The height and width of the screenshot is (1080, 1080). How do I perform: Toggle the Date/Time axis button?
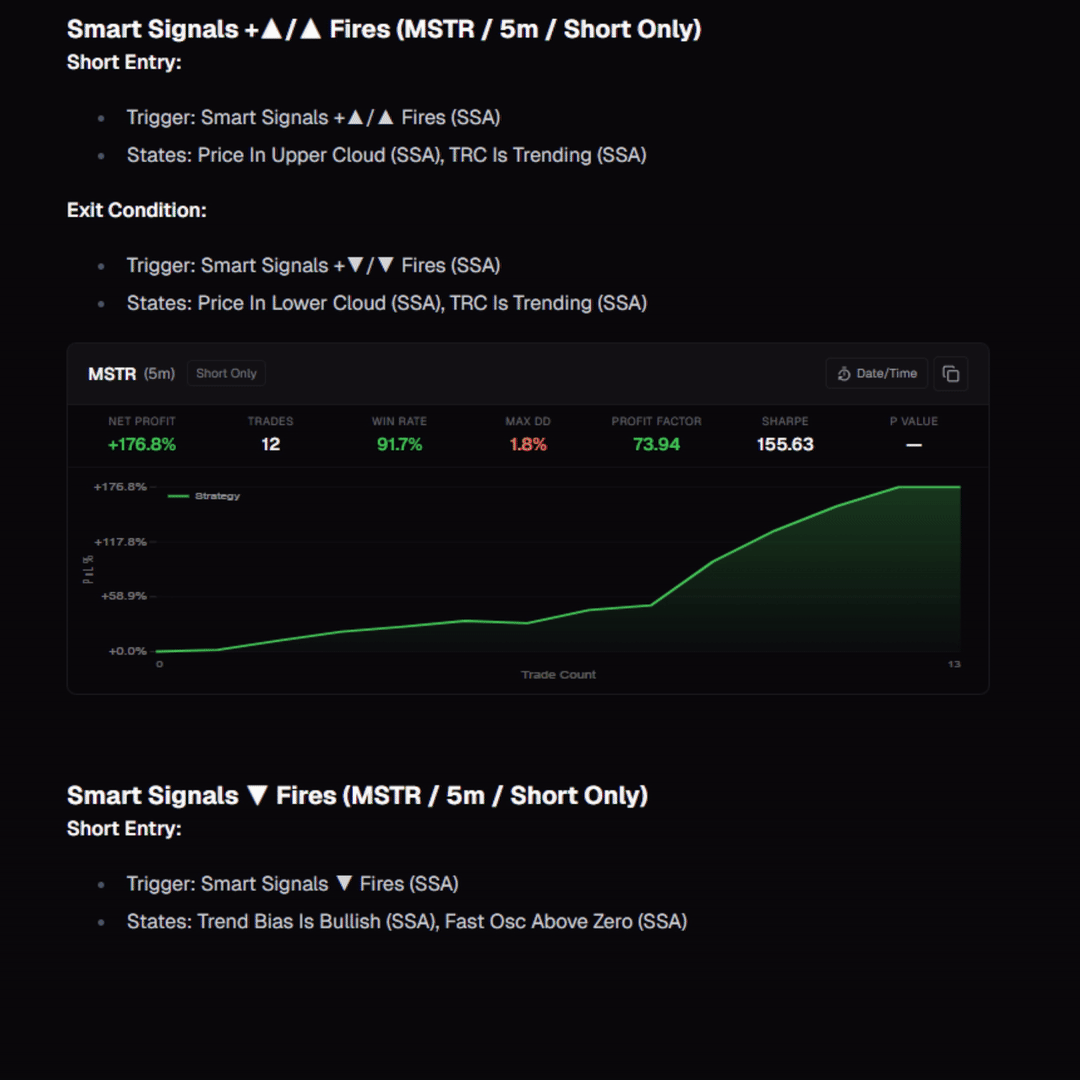[876, 373]
